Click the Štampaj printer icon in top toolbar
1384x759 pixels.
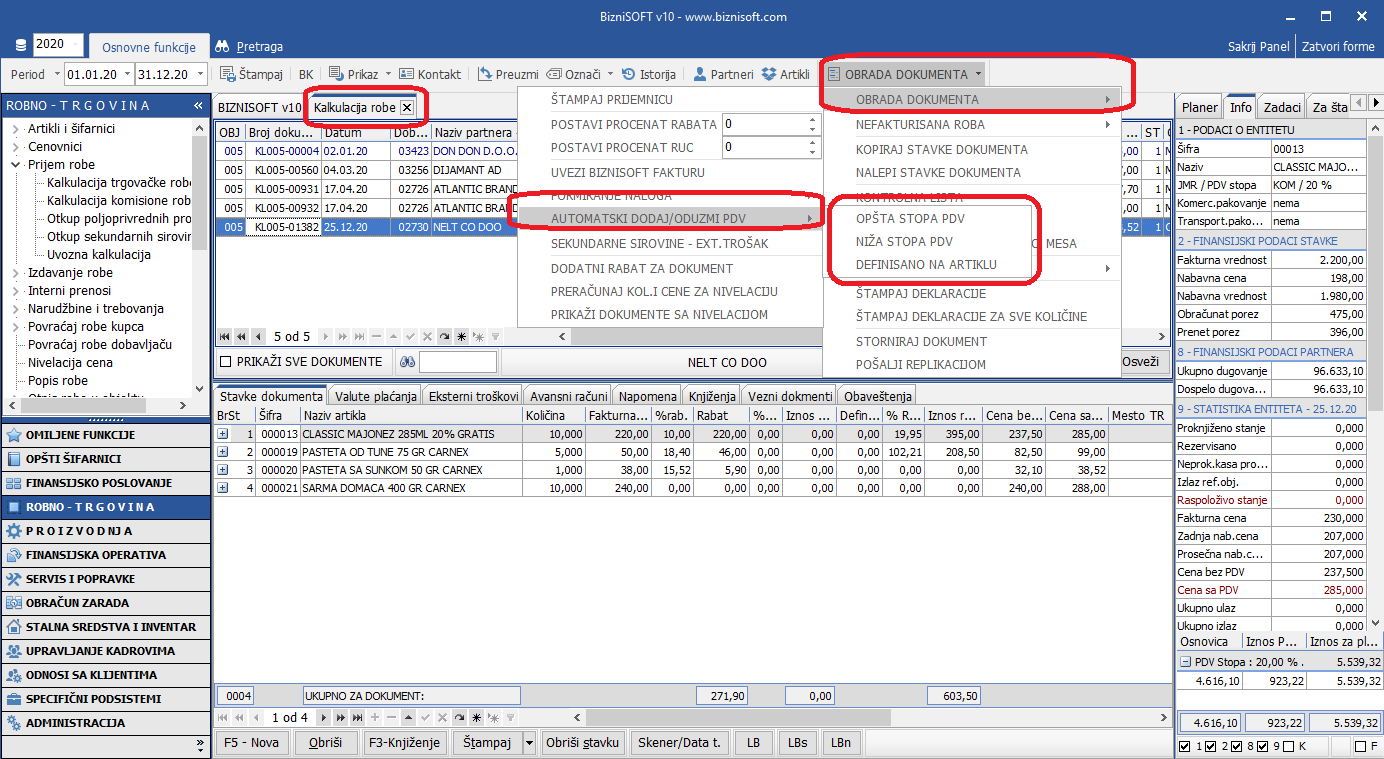coord(227,74)
